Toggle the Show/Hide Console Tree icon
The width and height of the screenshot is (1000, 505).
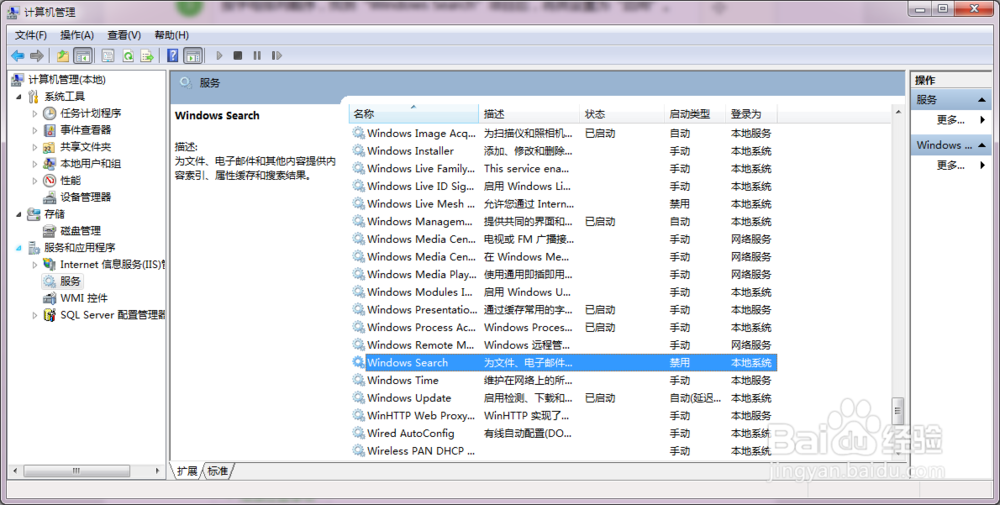[x=83, y=56]
